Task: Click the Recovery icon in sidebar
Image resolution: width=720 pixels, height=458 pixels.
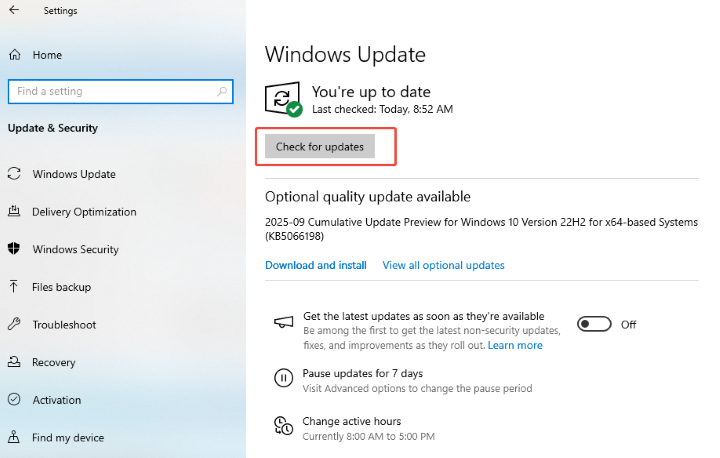Action: coord(14,362)
